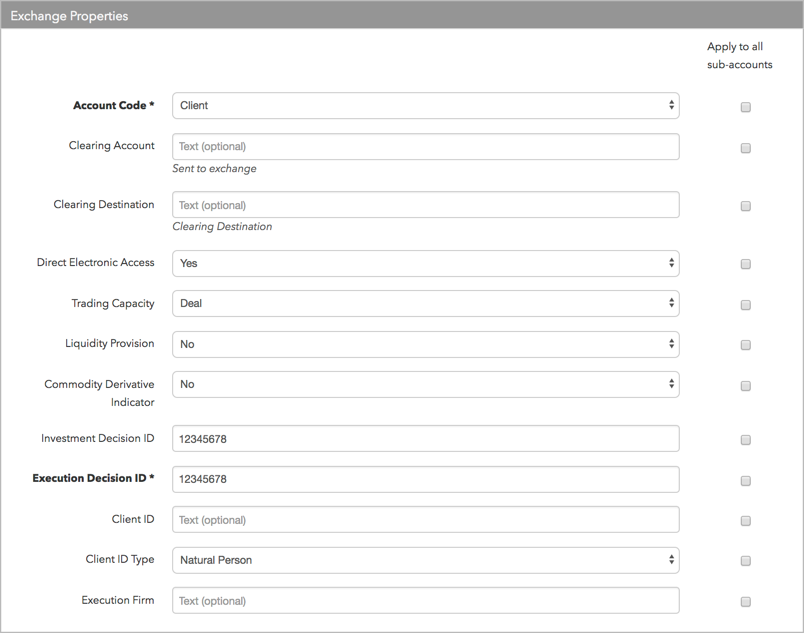The width and height of the screenshot is (804, 633).
Task: Check sub-accounts box for Clearing Account
Action: 746,148
